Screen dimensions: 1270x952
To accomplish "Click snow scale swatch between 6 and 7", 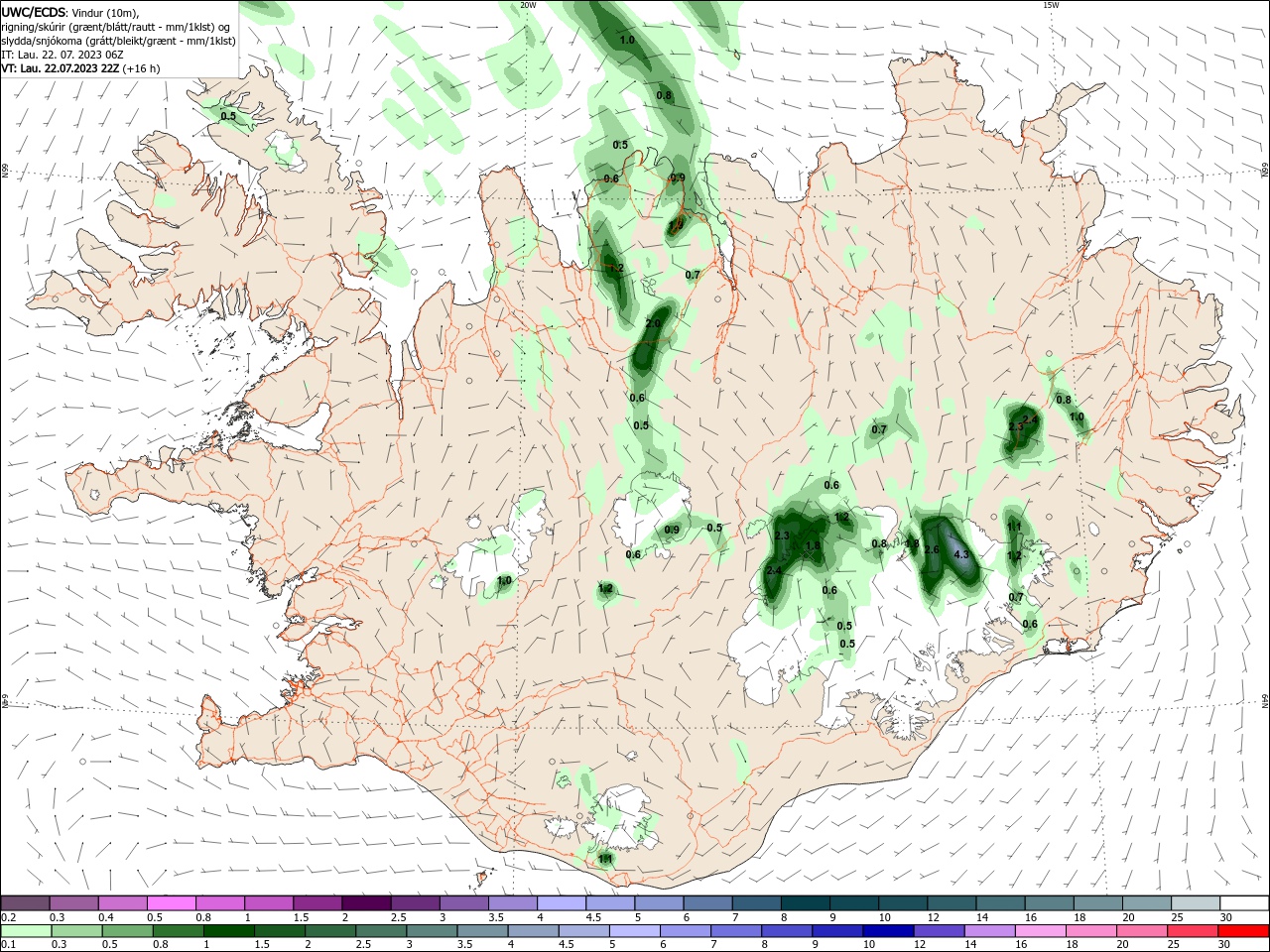I will coord(706,902).
